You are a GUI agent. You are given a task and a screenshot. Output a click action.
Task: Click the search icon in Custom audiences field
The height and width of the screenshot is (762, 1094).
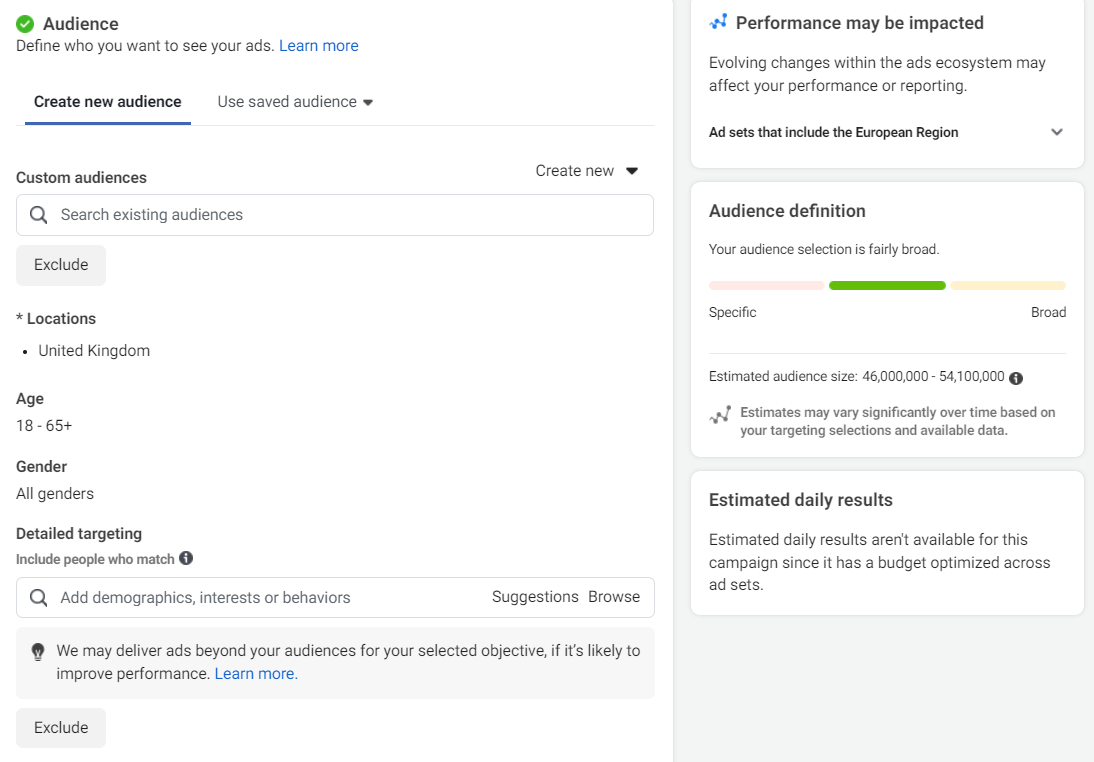coord(39,215)
